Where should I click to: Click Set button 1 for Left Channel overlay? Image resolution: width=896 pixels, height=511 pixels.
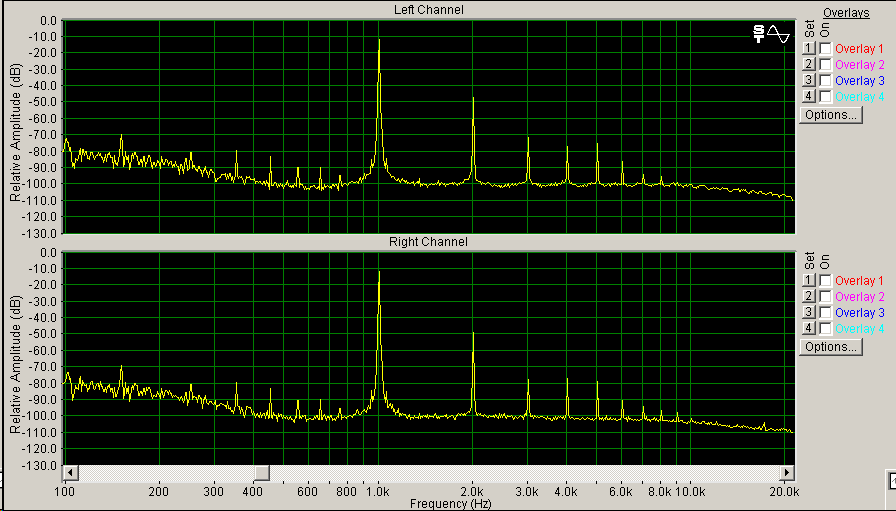(808, 48)
